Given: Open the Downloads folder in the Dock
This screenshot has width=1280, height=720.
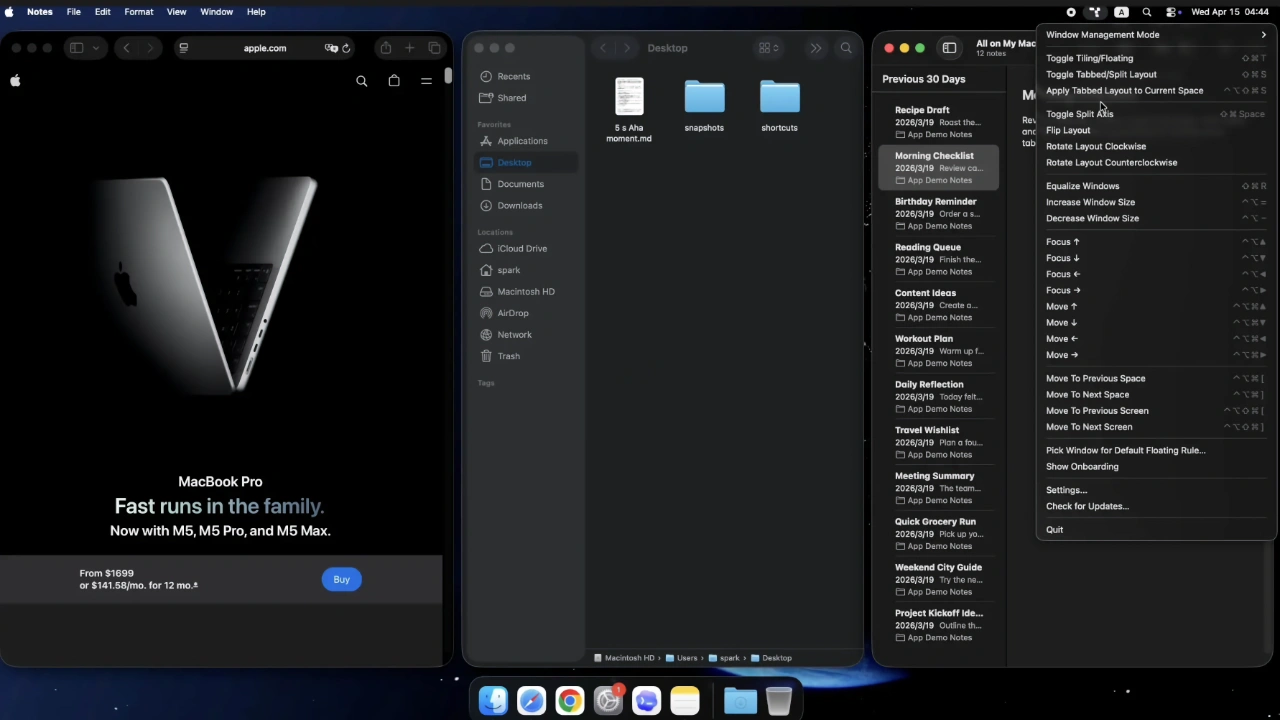Looking at the screenshot, I should [740, 701].
